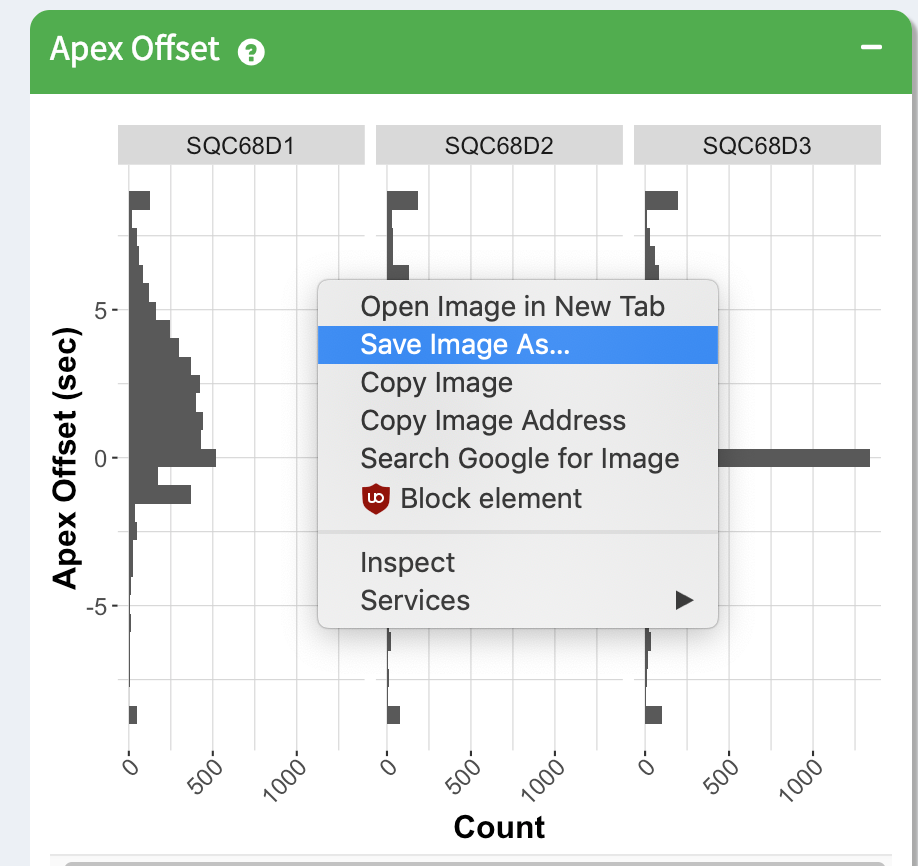Select Save Image As… menu entry
This screenshot has height=866, width=918.
518,344
